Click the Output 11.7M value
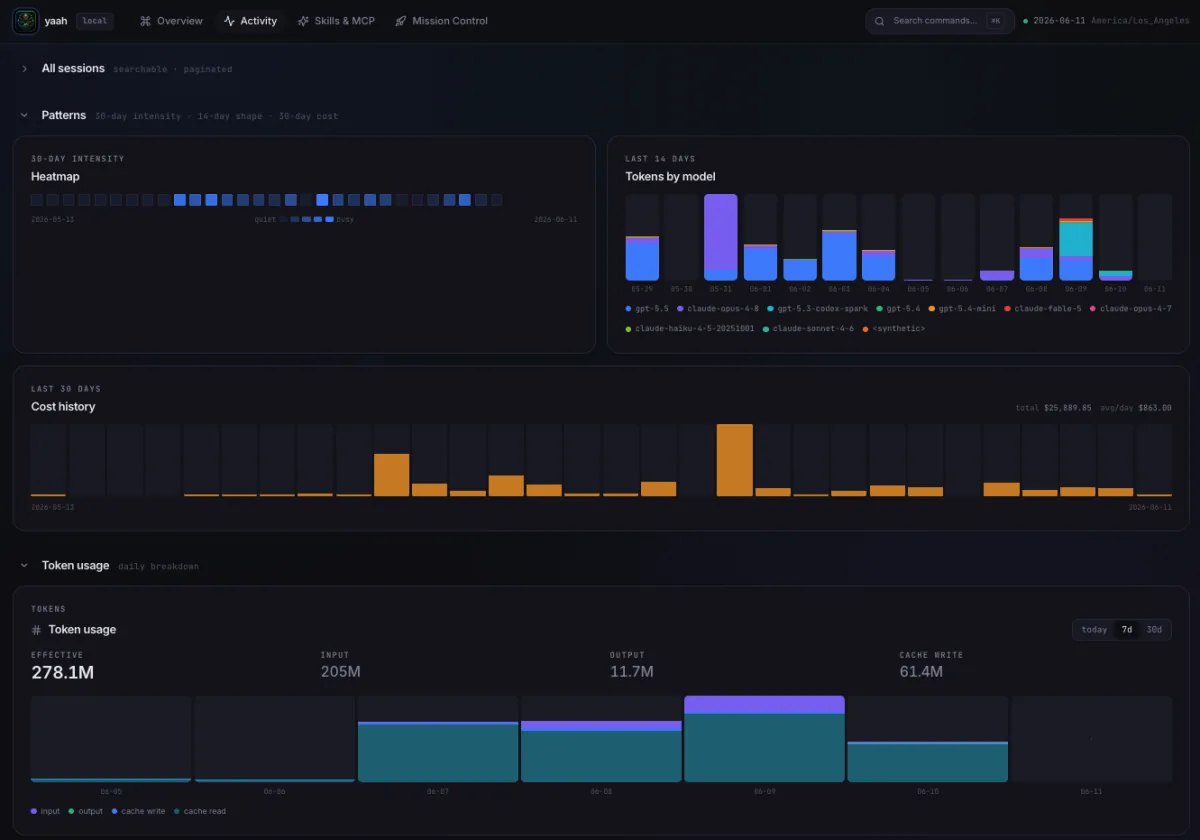The width and height of the screenshot is (1200, 840). tap(631, 672)
